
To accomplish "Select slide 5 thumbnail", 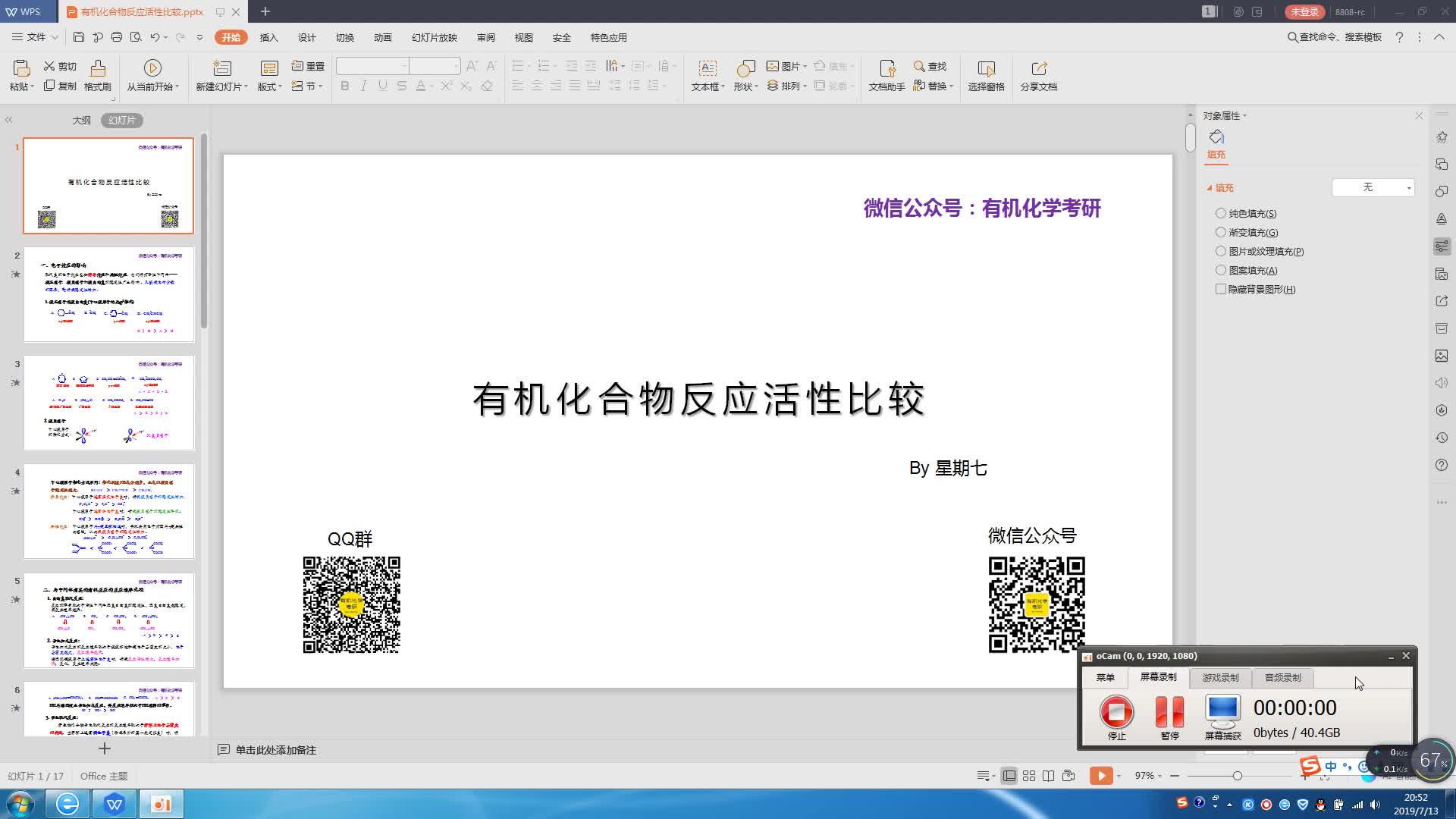I will (x=108, y=620).
